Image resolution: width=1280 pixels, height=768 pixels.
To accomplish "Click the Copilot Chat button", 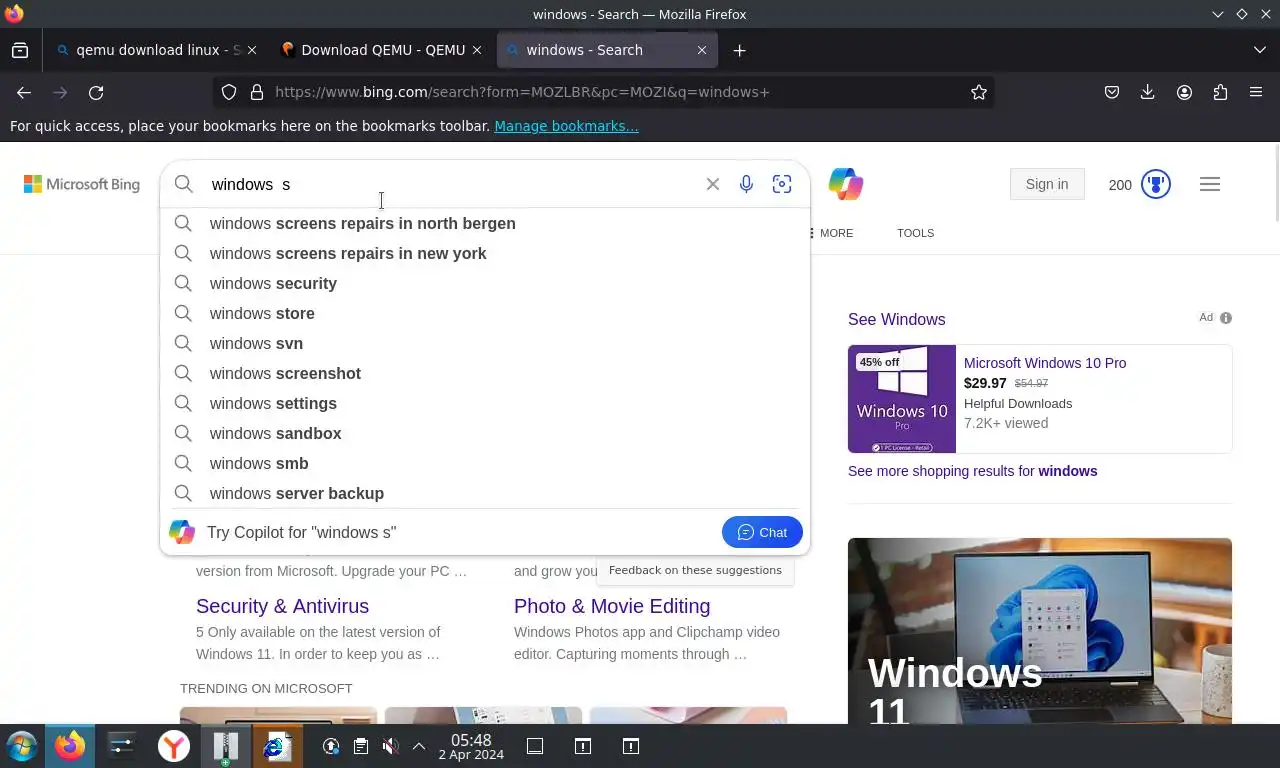I will click(x=762, y=532).
